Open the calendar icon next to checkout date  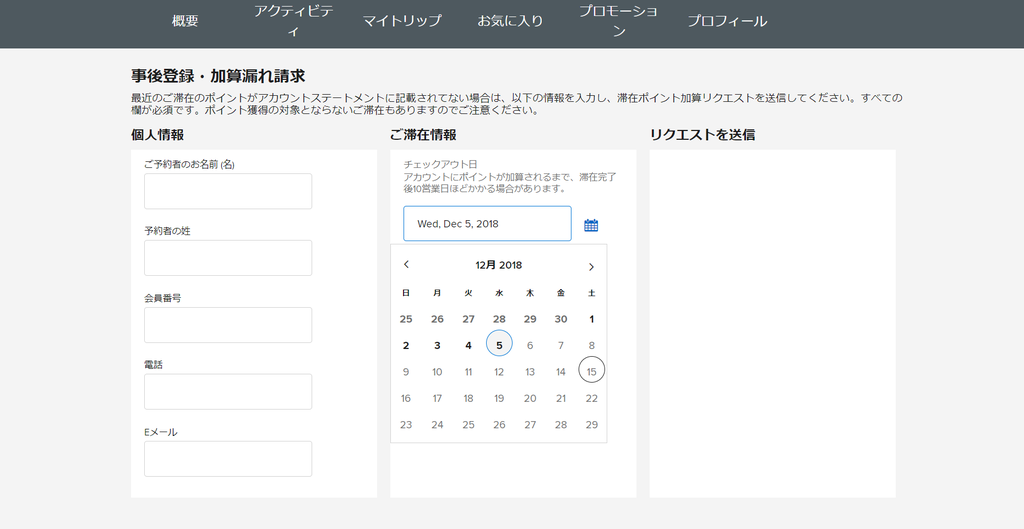(x=591, y=225)
